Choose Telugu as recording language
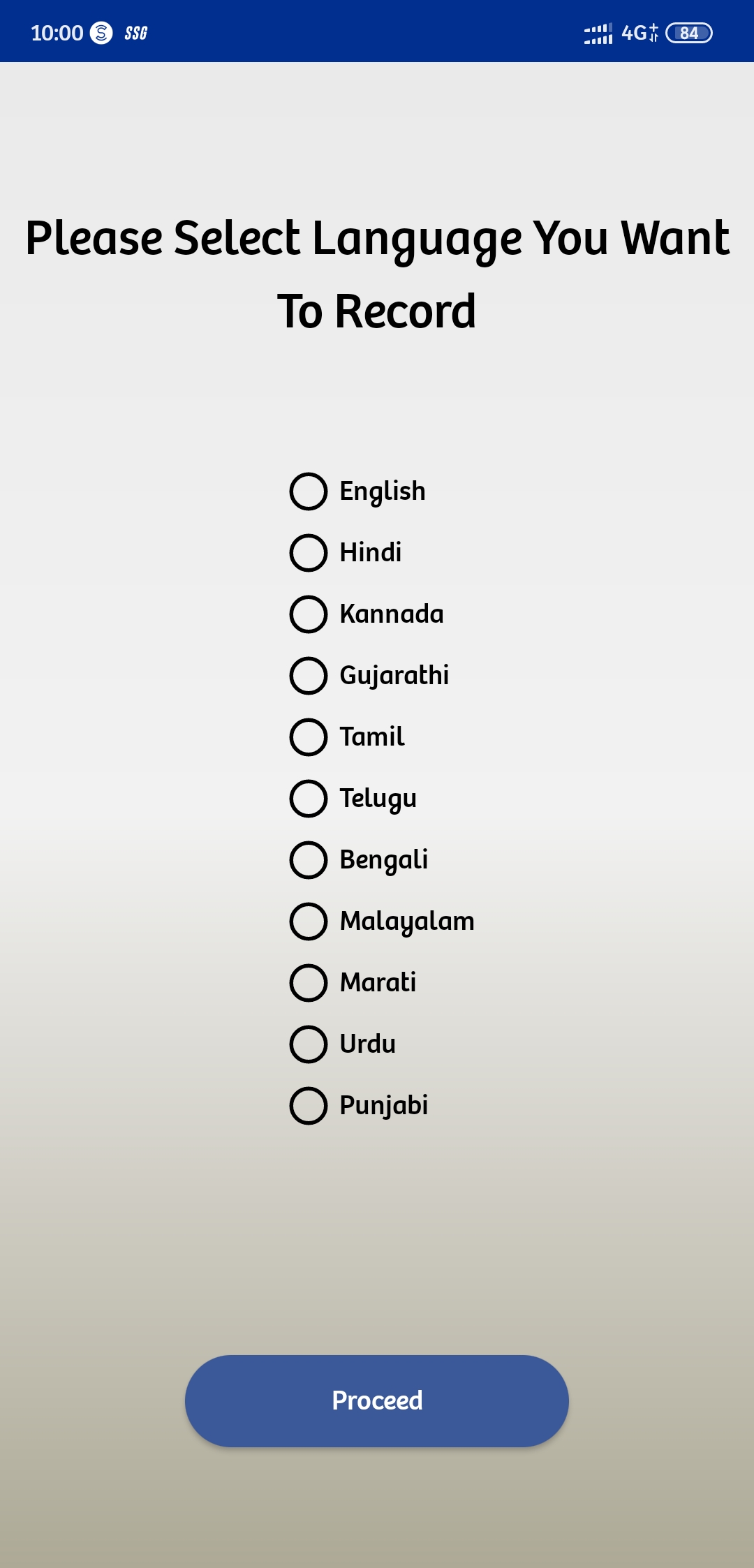The width and height of the screenshot is (754, 1568). (309, 799)
